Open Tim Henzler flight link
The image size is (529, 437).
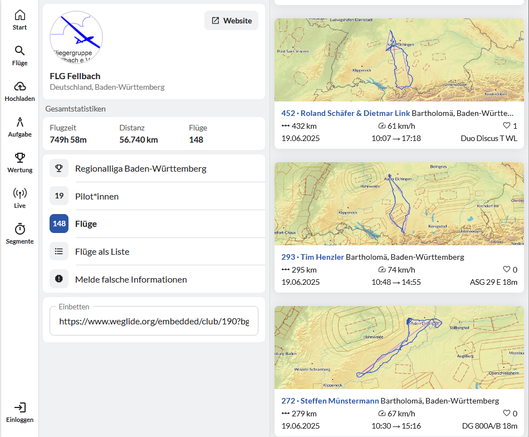pos(312,257)
